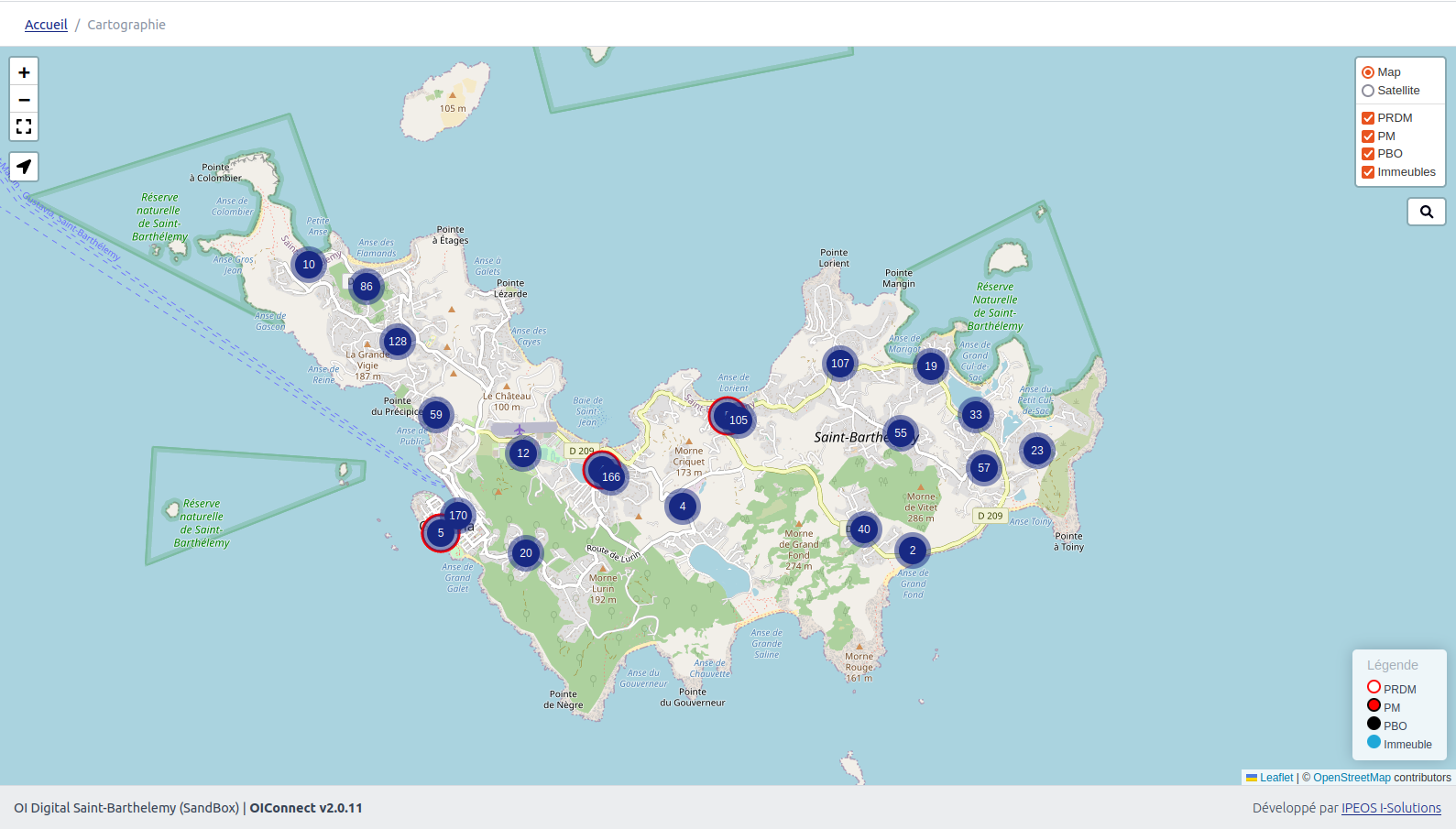Open the OpenStreetMap attribution link
Image resolution: width=1456 pixels, height=829 pixels.
pyautogui.click(x=1352, y=778)
